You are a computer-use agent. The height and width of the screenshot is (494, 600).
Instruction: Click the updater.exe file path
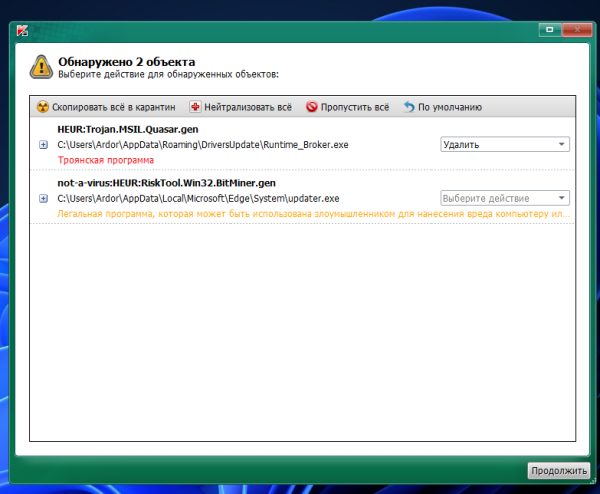198,198
